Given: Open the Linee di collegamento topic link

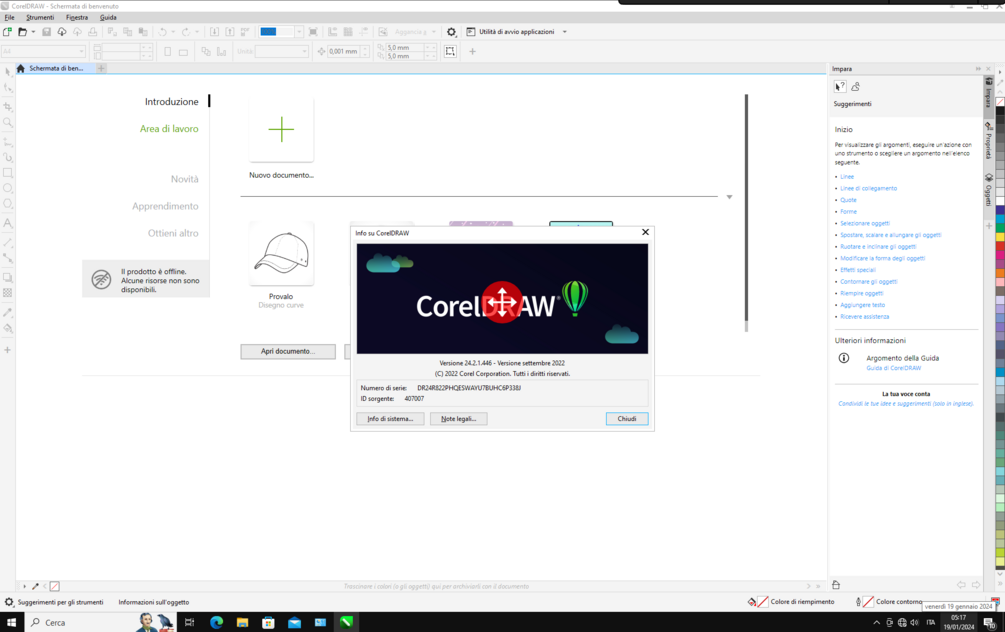Looking at the screenshot, I should click(x=868, y=188).
